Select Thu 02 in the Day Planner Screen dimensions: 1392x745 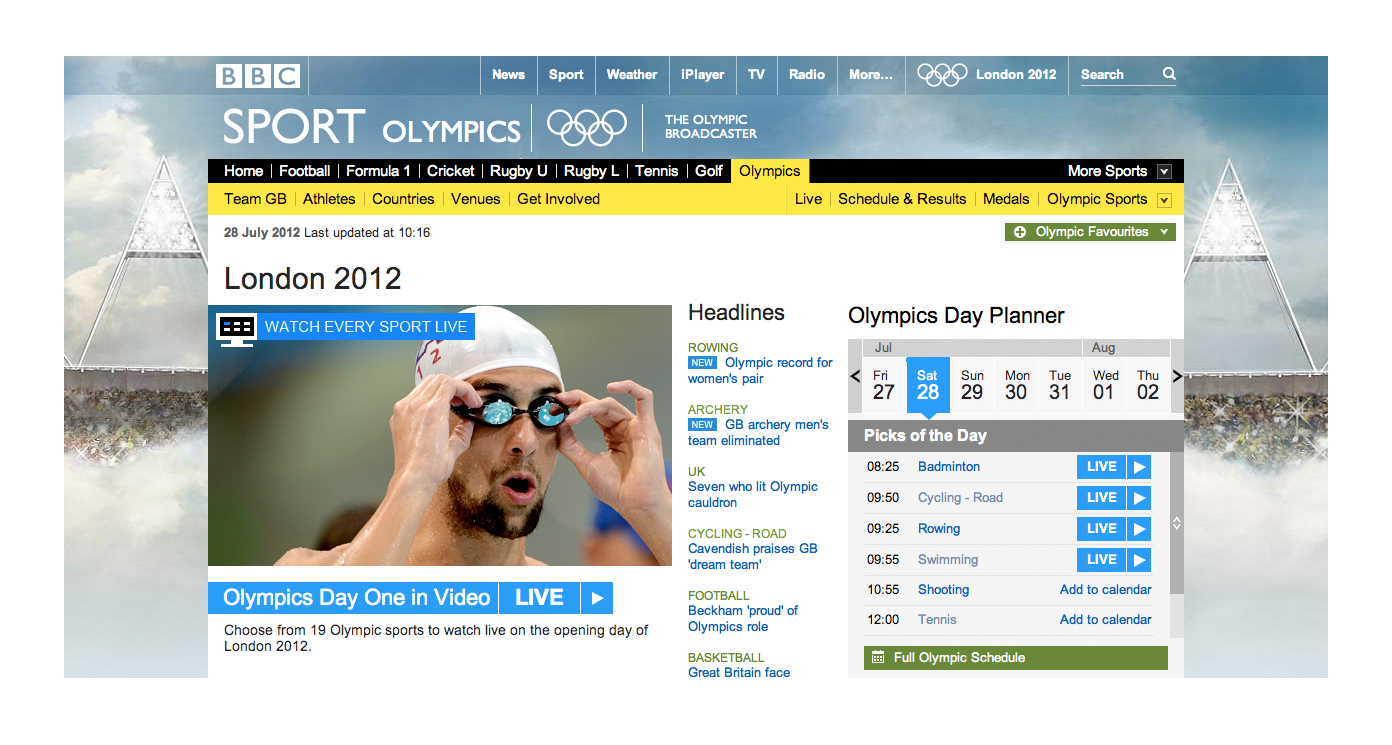[x=1148, y=385]
